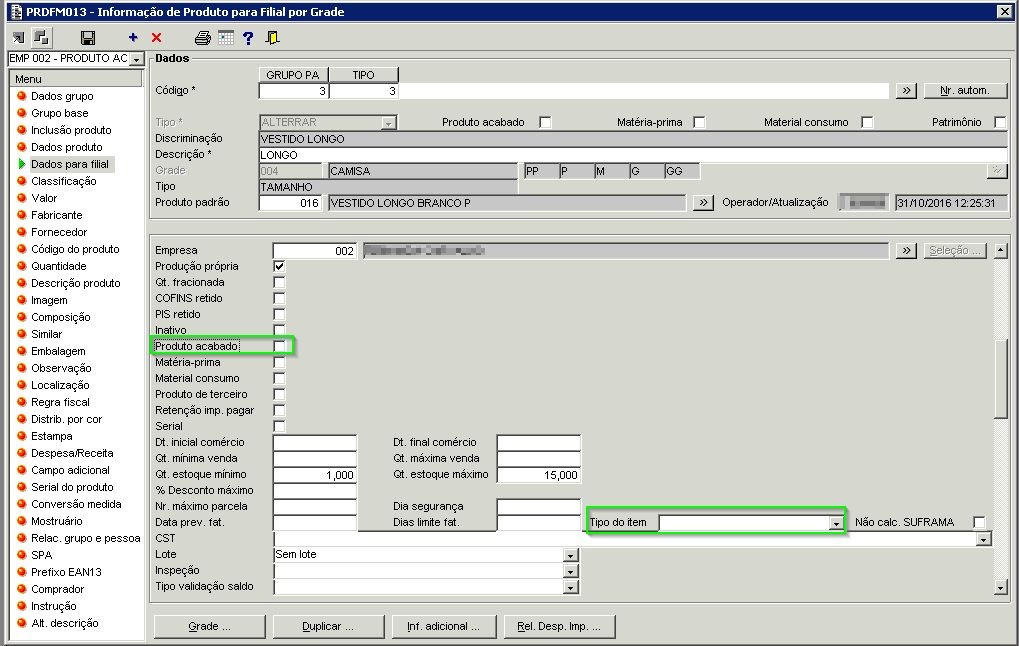Enable Produto de terceiro checkbox
The width and height of the screenshot is (1019, 646).
[x=279, y=394]
